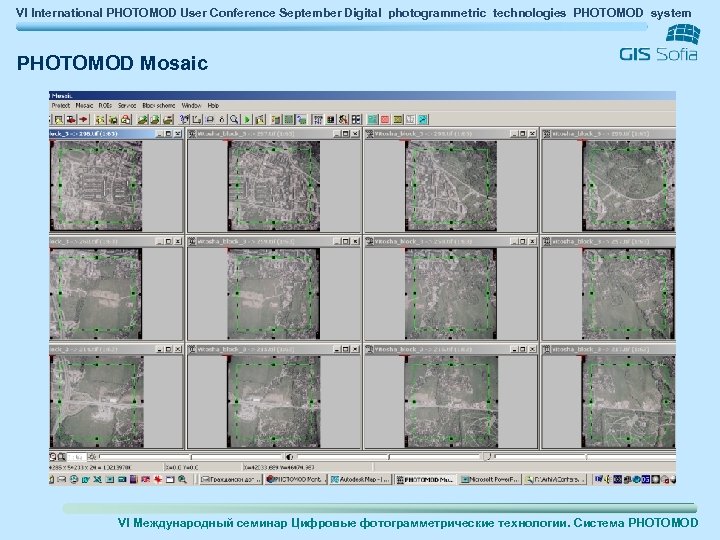
Task: Open the Service menu
Action: tap(127, 106)
